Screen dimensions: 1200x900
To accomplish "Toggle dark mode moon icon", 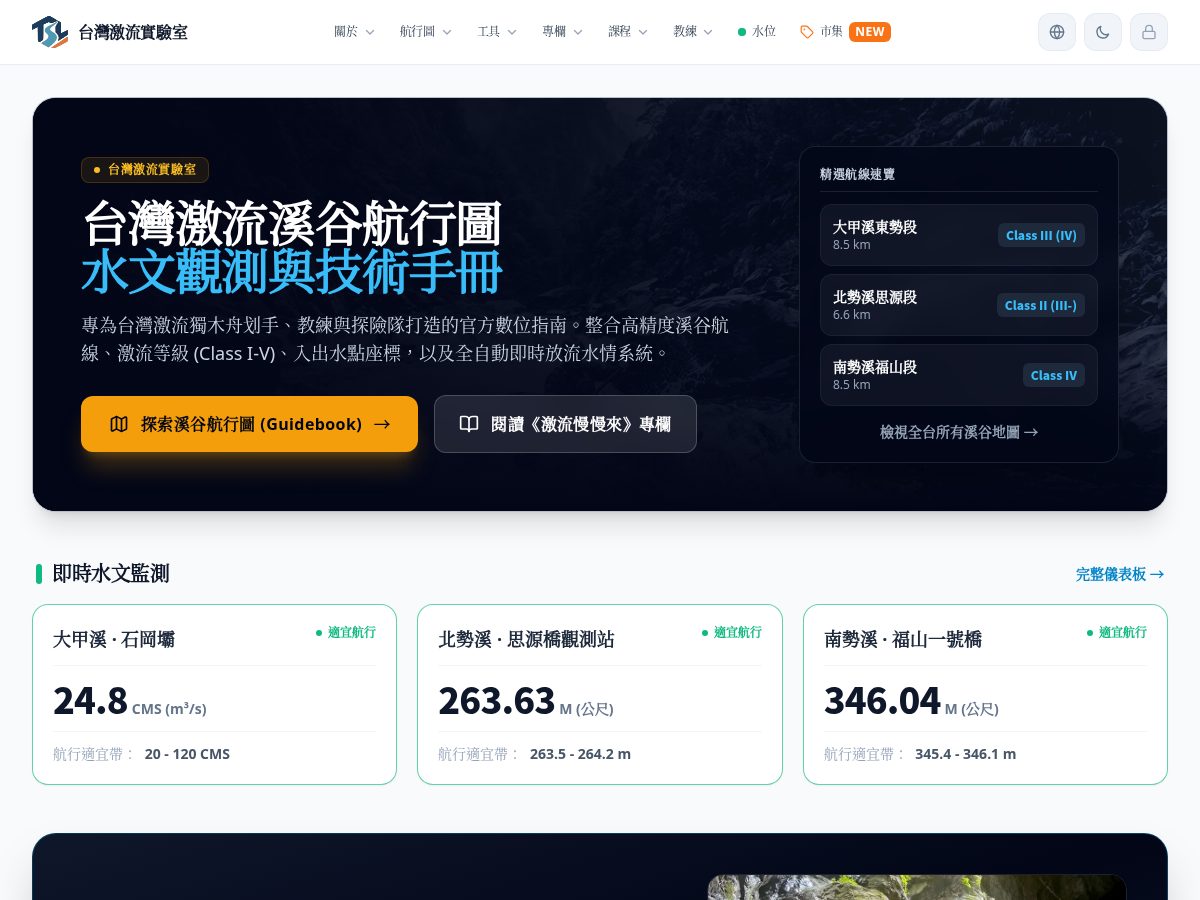I will [x=1103, y=32].
